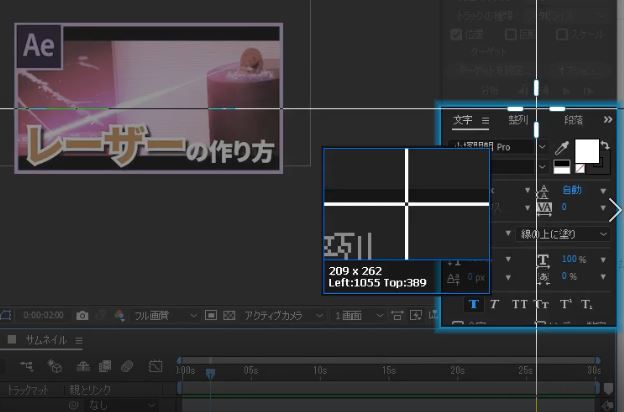The image size is (624, 412).
Task: Click the トラックマット column header
Action: (x=27, y=390)
